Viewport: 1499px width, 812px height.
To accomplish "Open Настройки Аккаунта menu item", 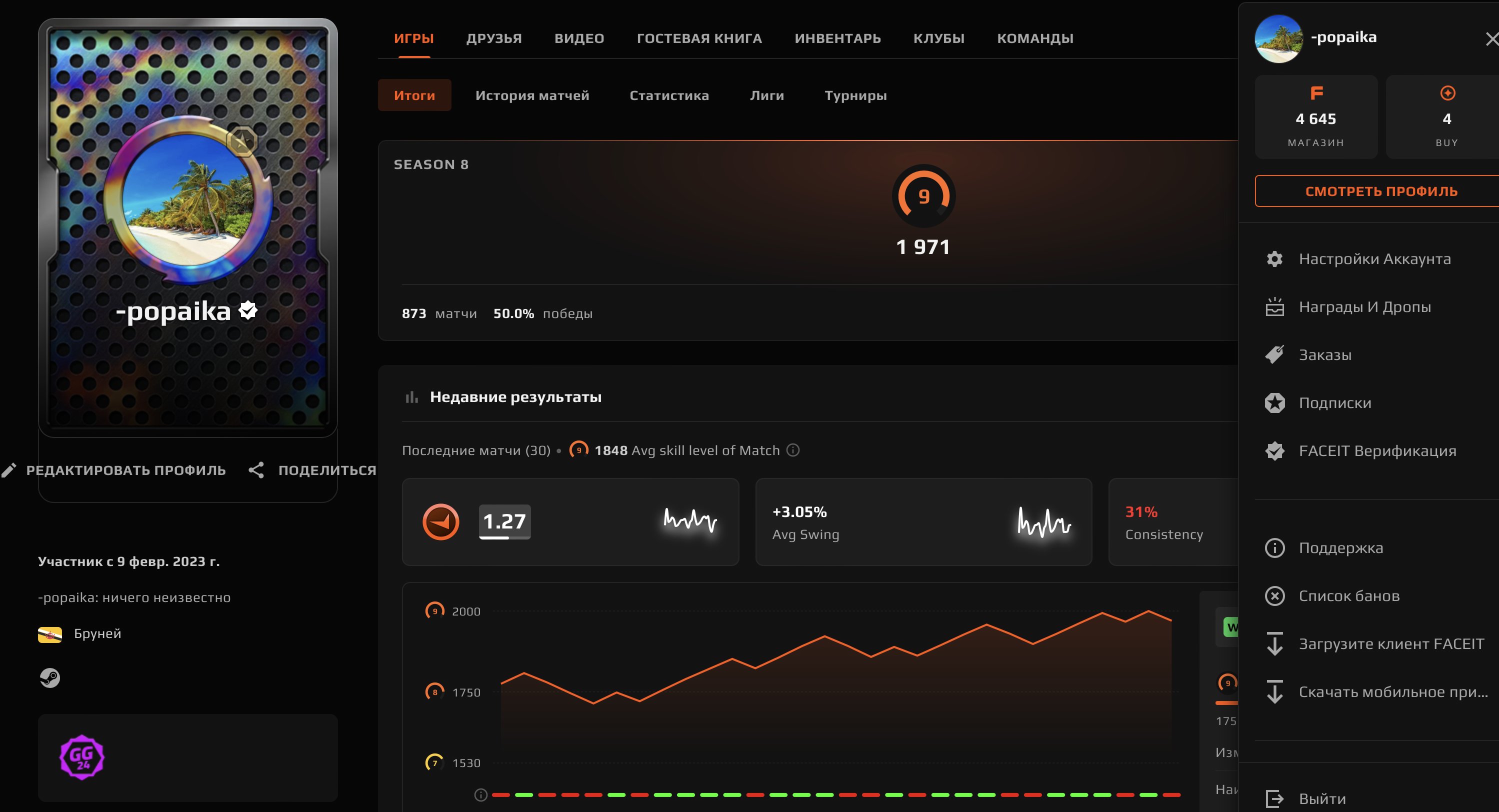I will coord(1374,259).
